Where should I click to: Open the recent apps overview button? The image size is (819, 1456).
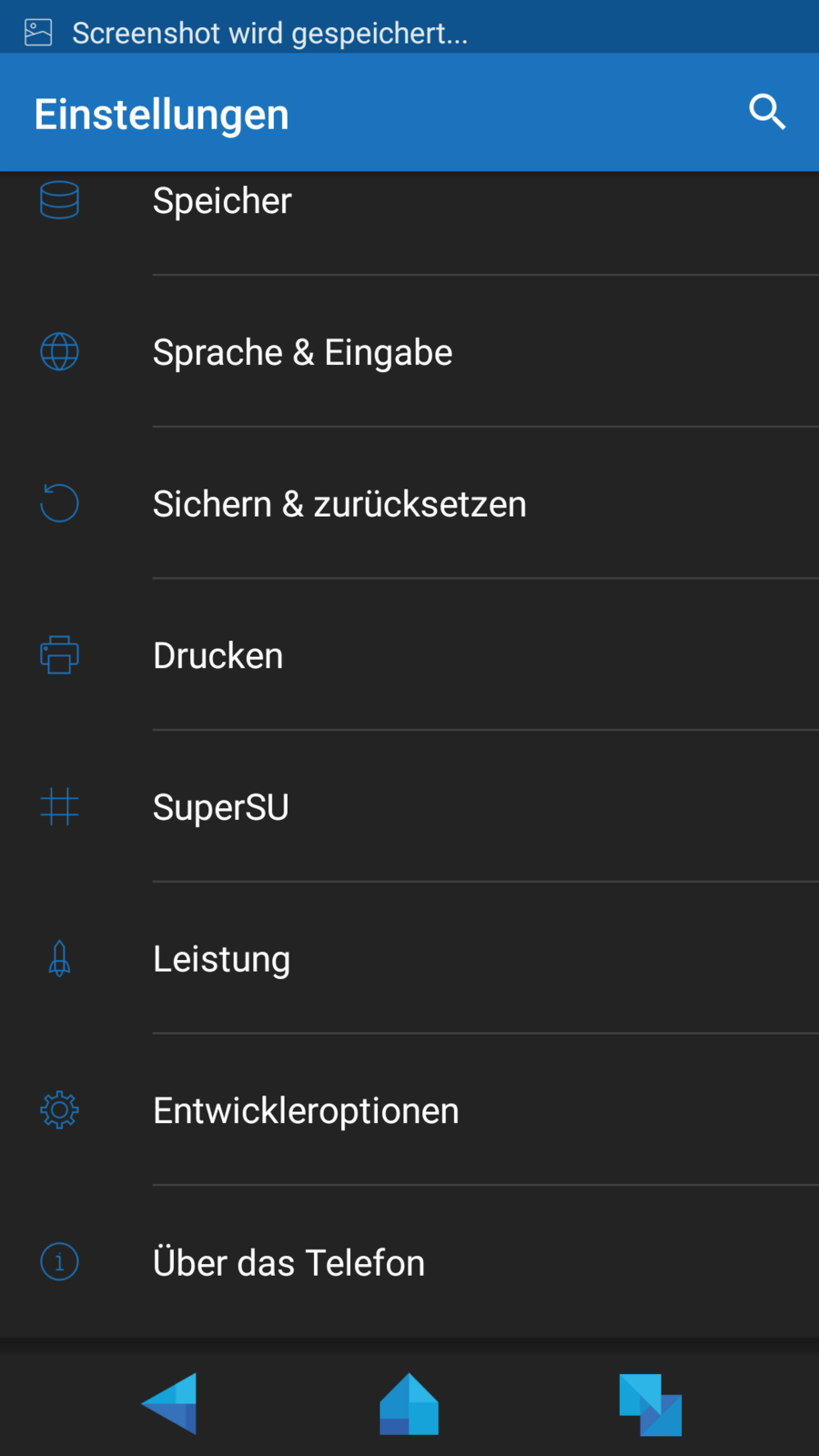(650, 1404)
